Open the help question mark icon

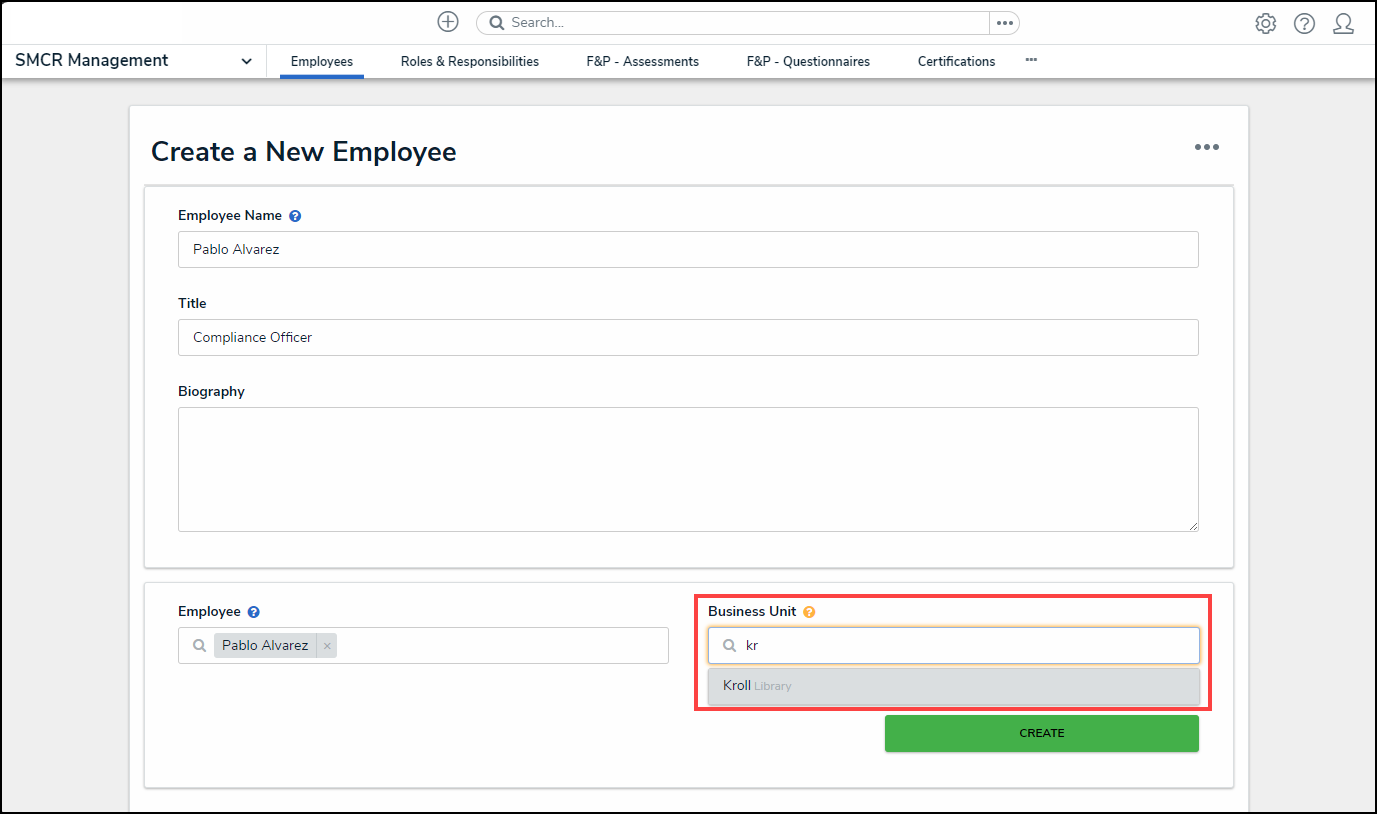[1304, 23]
